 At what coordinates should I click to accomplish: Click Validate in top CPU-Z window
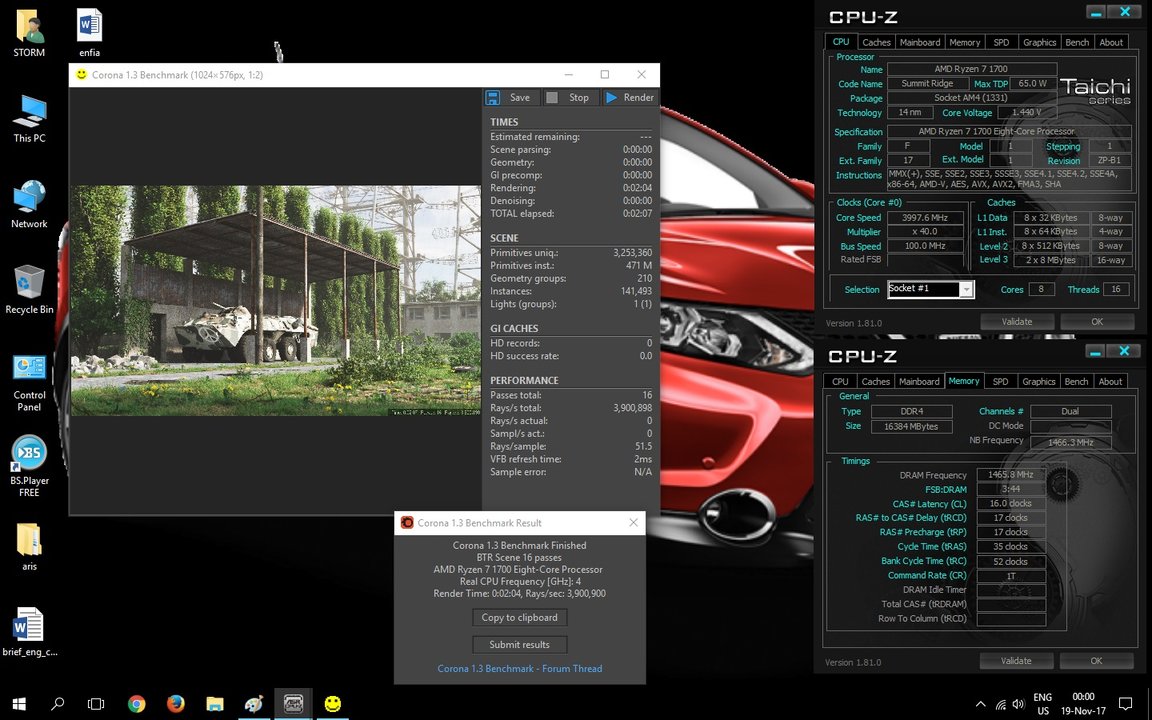click(1017, 322)
